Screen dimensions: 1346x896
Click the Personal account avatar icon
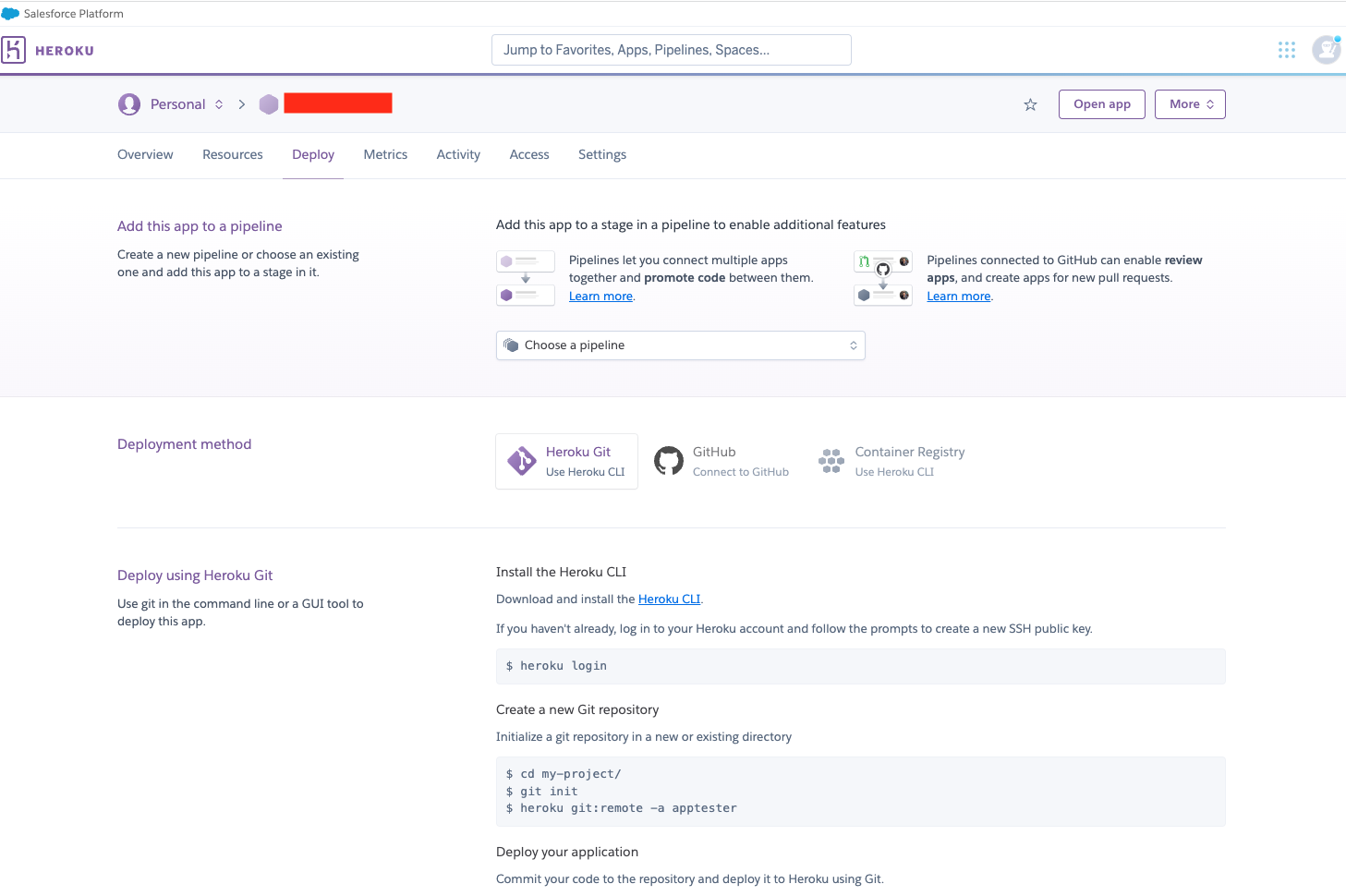[129, 104]
